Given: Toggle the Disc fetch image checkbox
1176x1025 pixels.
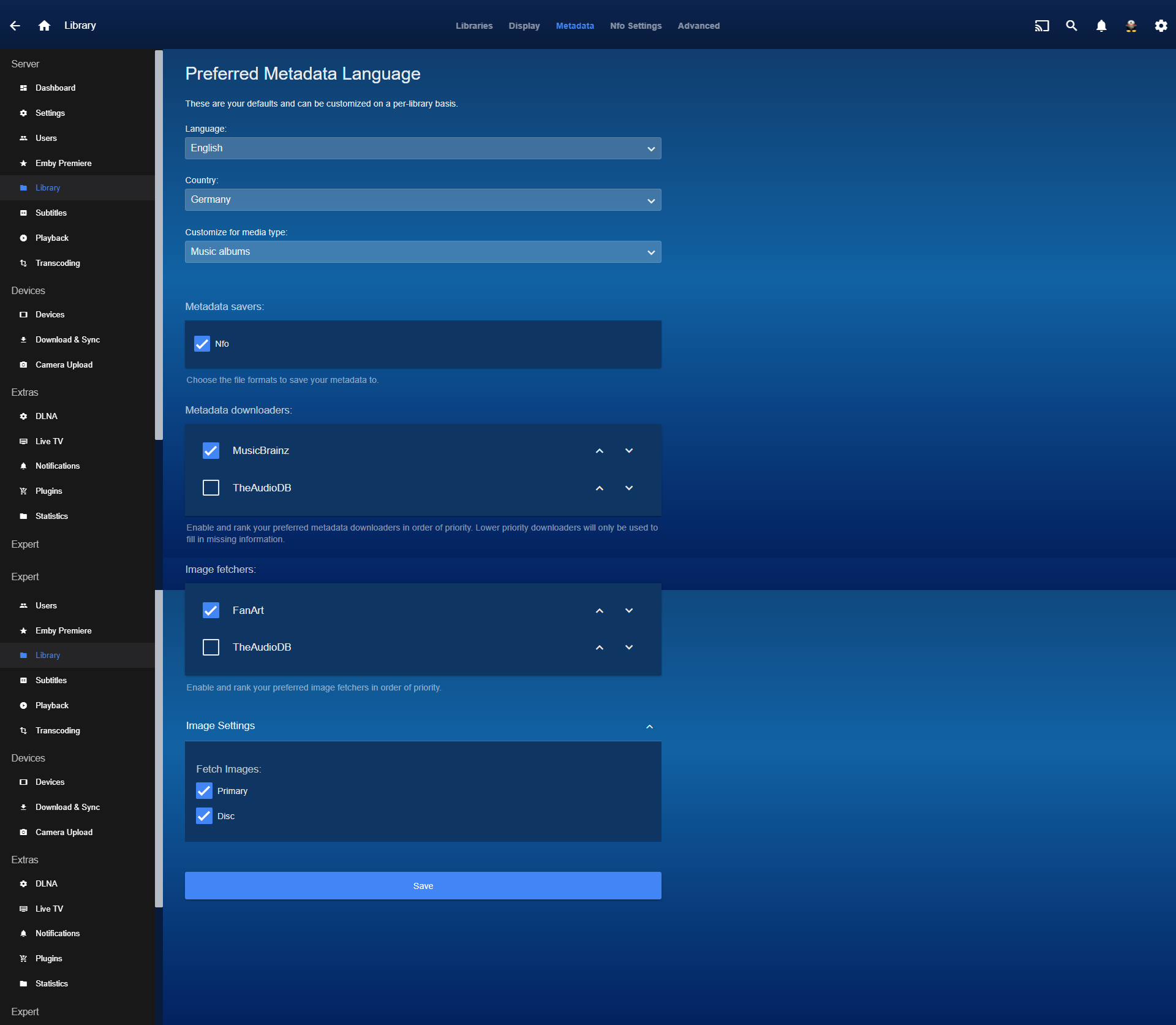Looking at the screenshot, I should click(x=204, y=817).
